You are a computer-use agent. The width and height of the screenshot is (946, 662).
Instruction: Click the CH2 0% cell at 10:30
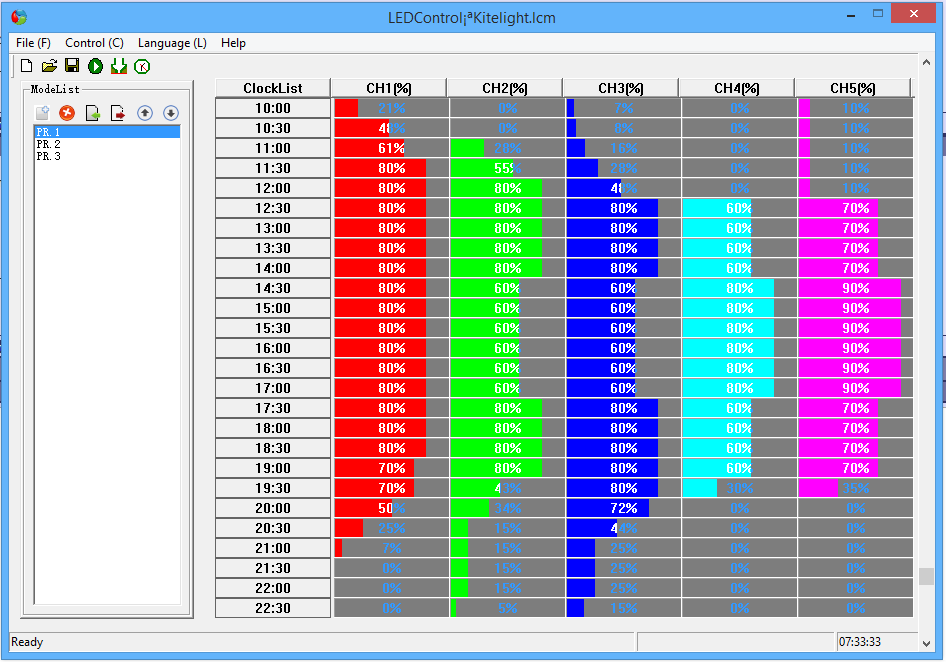(x=507, y=128)
